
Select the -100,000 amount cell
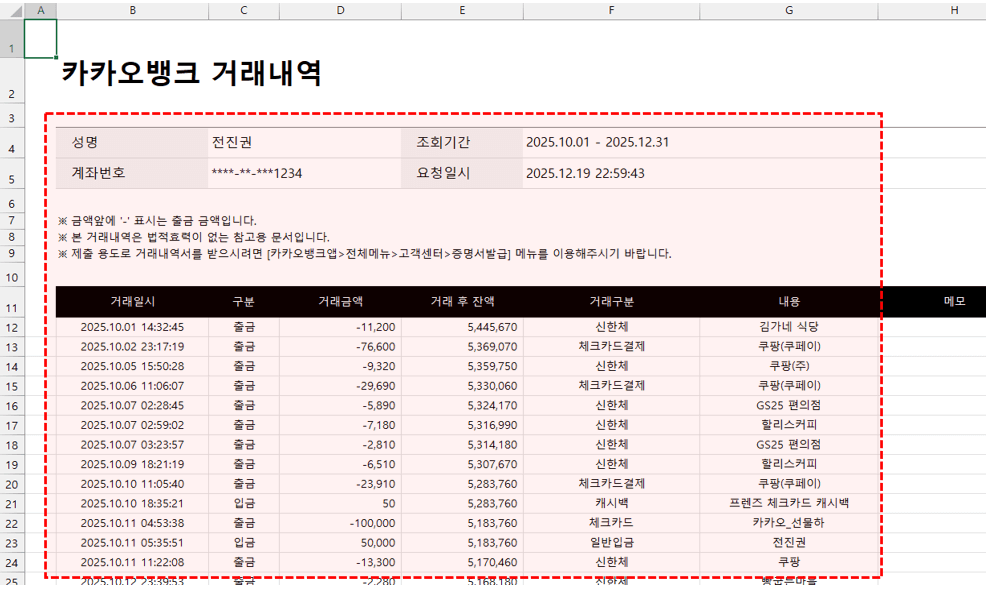tap(339, 523)
